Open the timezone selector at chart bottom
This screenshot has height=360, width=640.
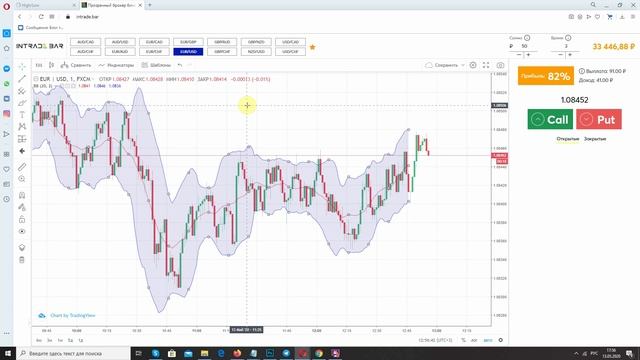point(435,340)
